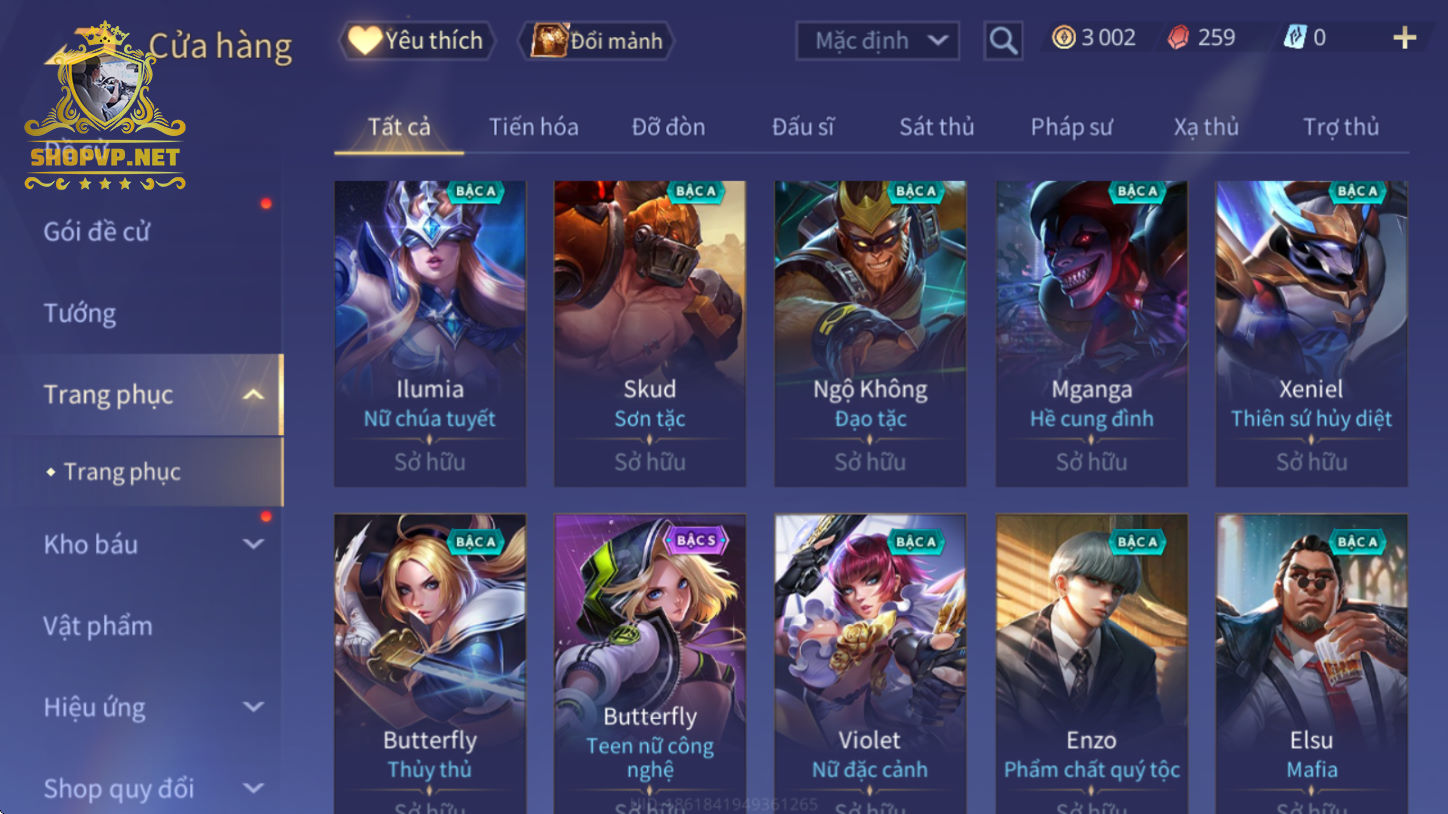Click the SHOPVP.NET crest logo
The image size is (1448, 814).
[x=105, y=108]
